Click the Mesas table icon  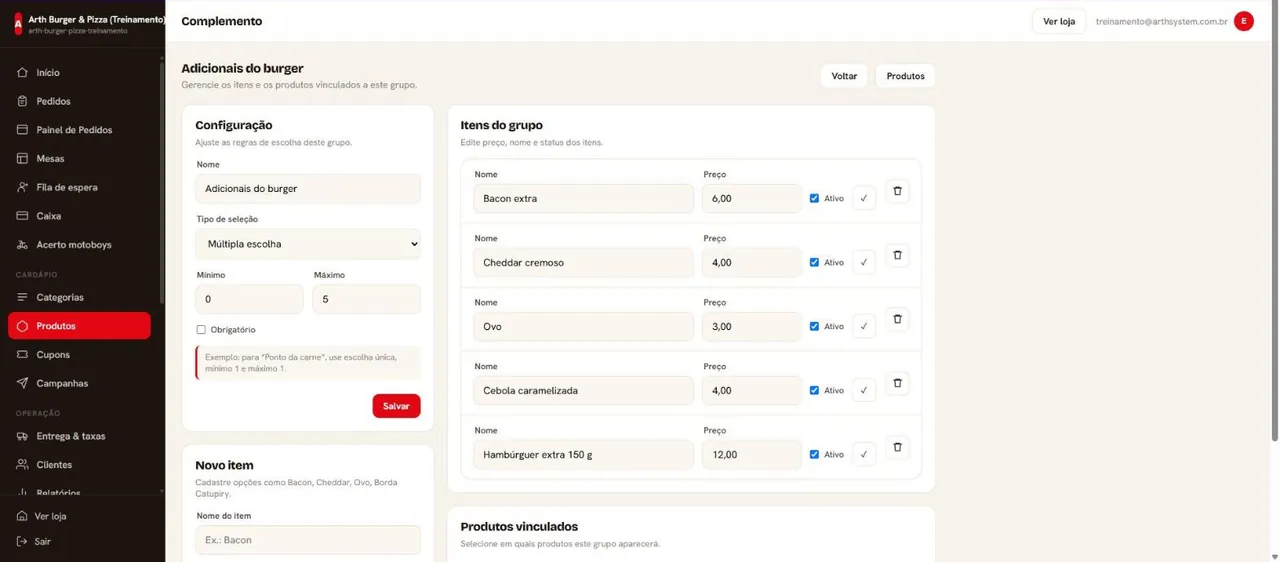[x=22, y=158]
